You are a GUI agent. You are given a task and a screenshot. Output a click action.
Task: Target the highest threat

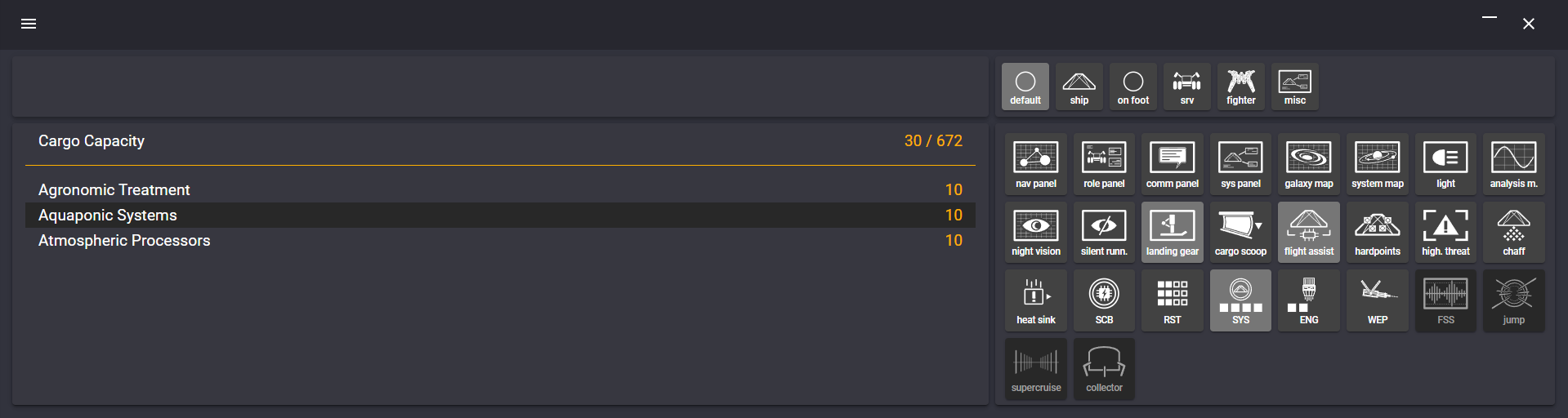(x=1445, y=233)
